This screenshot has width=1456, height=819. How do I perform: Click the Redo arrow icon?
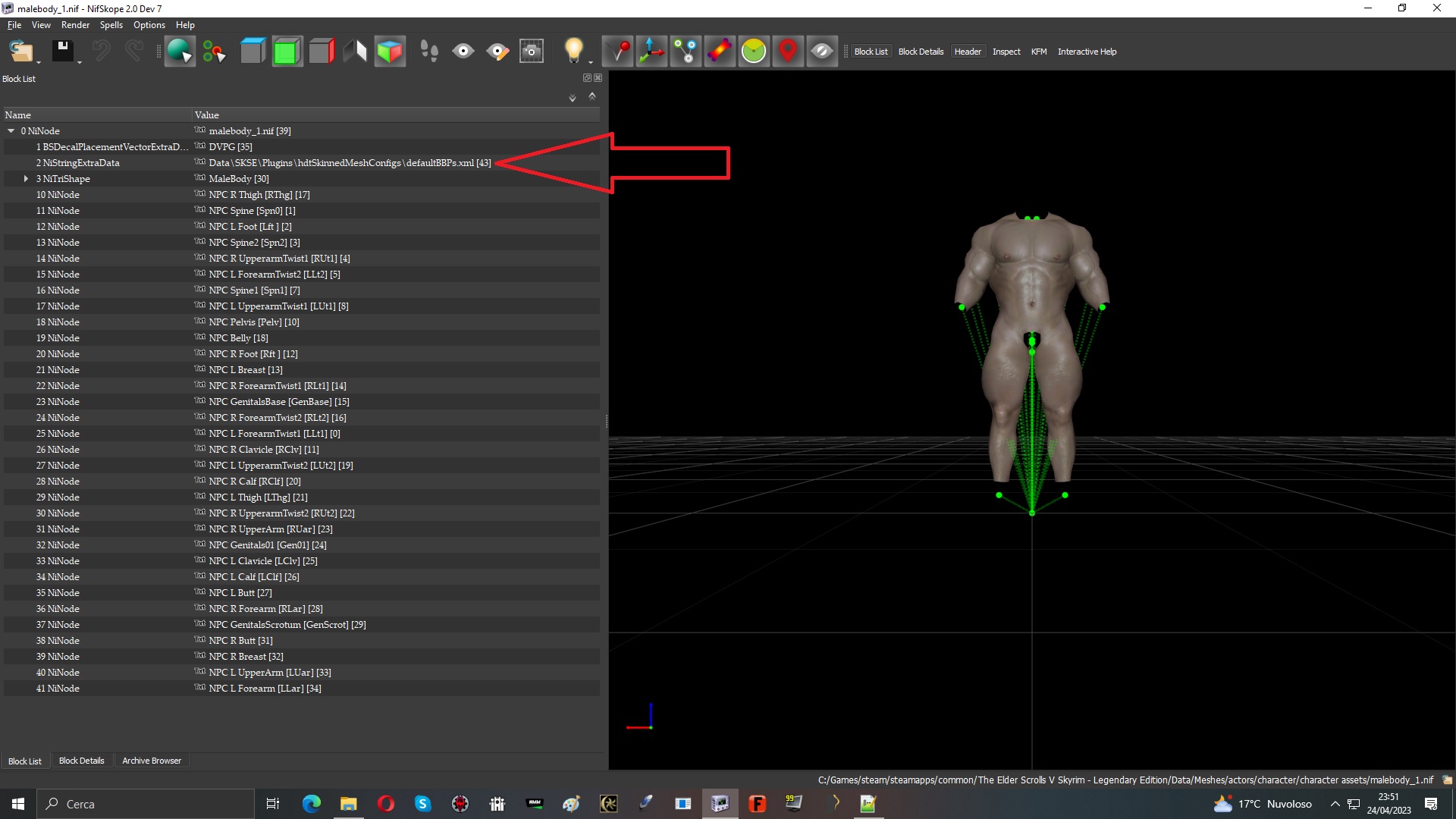[x=134, y=52]
